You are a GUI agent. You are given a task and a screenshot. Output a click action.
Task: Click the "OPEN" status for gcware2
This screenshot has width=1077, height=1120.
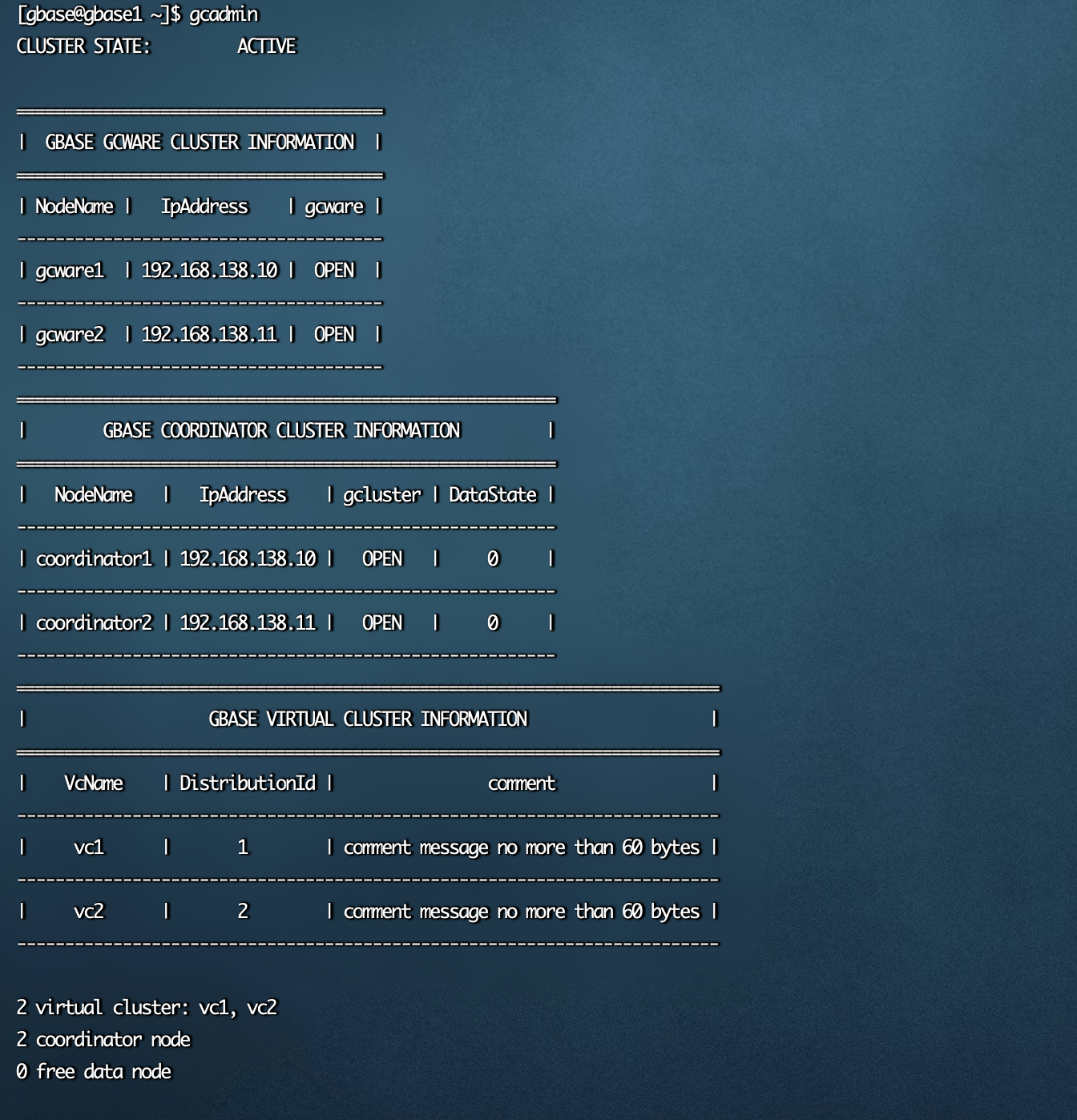(x=334, y=335)
